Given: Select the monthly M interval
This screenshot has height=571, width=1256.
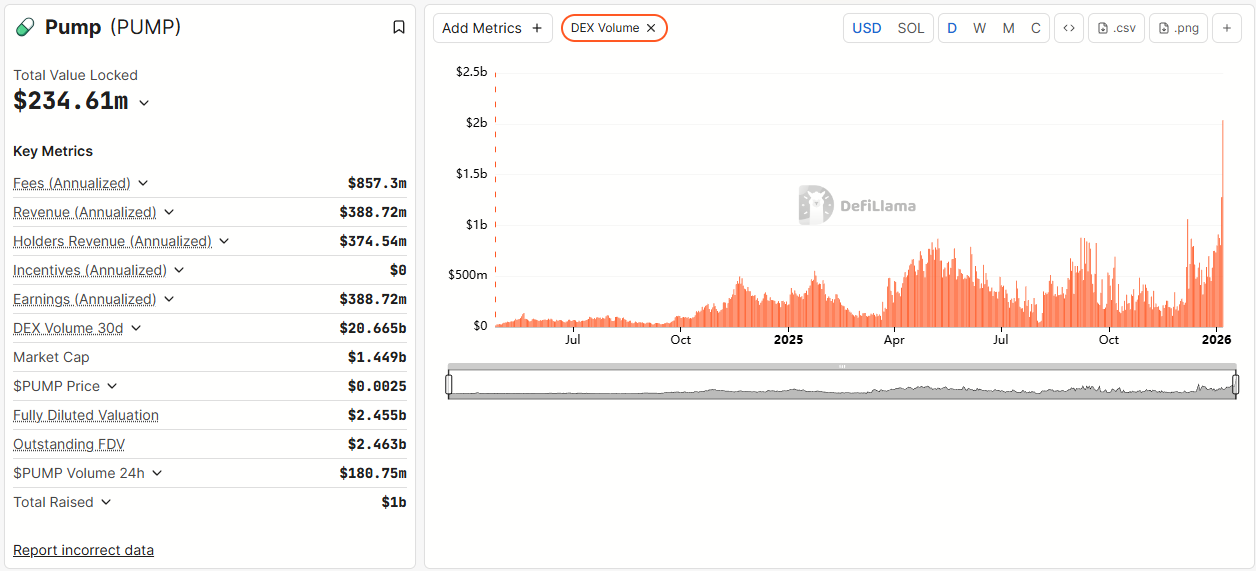Looking at the screenshot, I should click(1008, 28).
